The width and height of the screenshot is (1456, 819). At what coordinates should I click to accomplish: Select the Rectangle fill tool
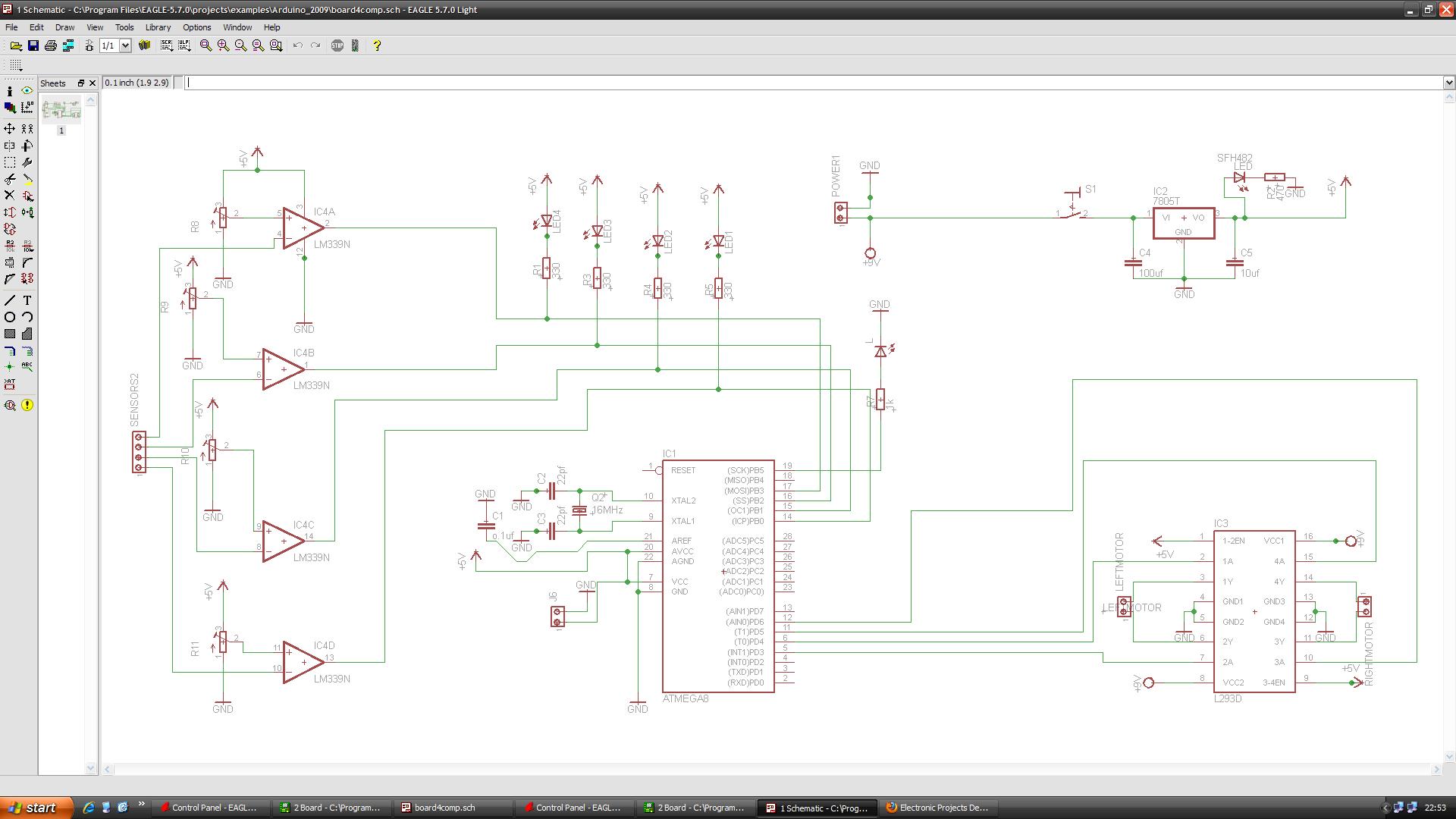pyautogui.click(x=10, y=334)
